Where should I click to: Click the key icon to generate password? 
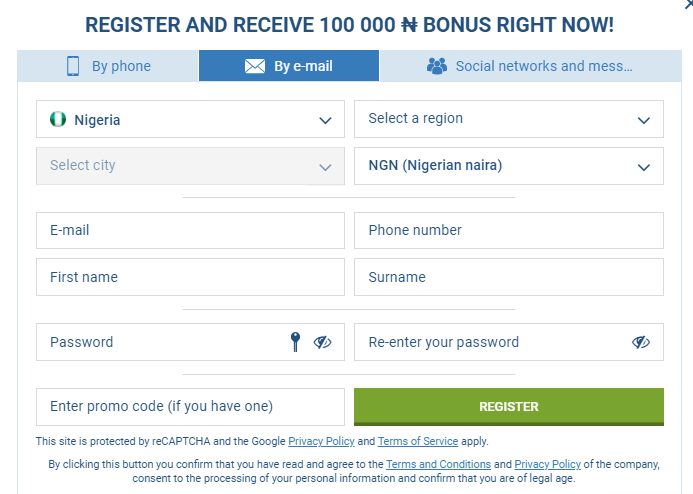pyautogui.click(x=295, y=342)
